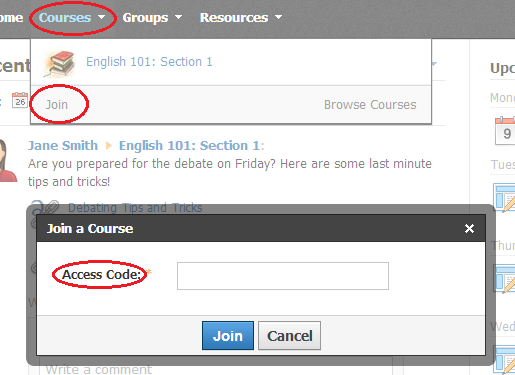Screen dimensions: 515x375
Task: Open the Groups dropdown menu
Action: click(152, 18)
